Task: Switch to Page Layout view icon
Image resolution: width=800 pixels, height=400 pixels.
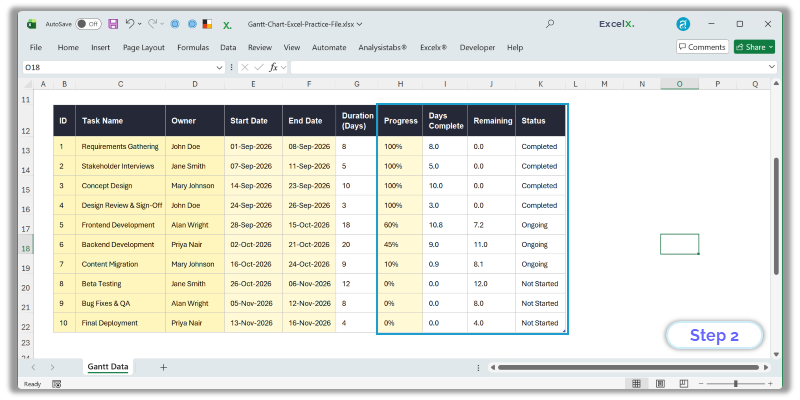Action: click(x=660, y=384)
